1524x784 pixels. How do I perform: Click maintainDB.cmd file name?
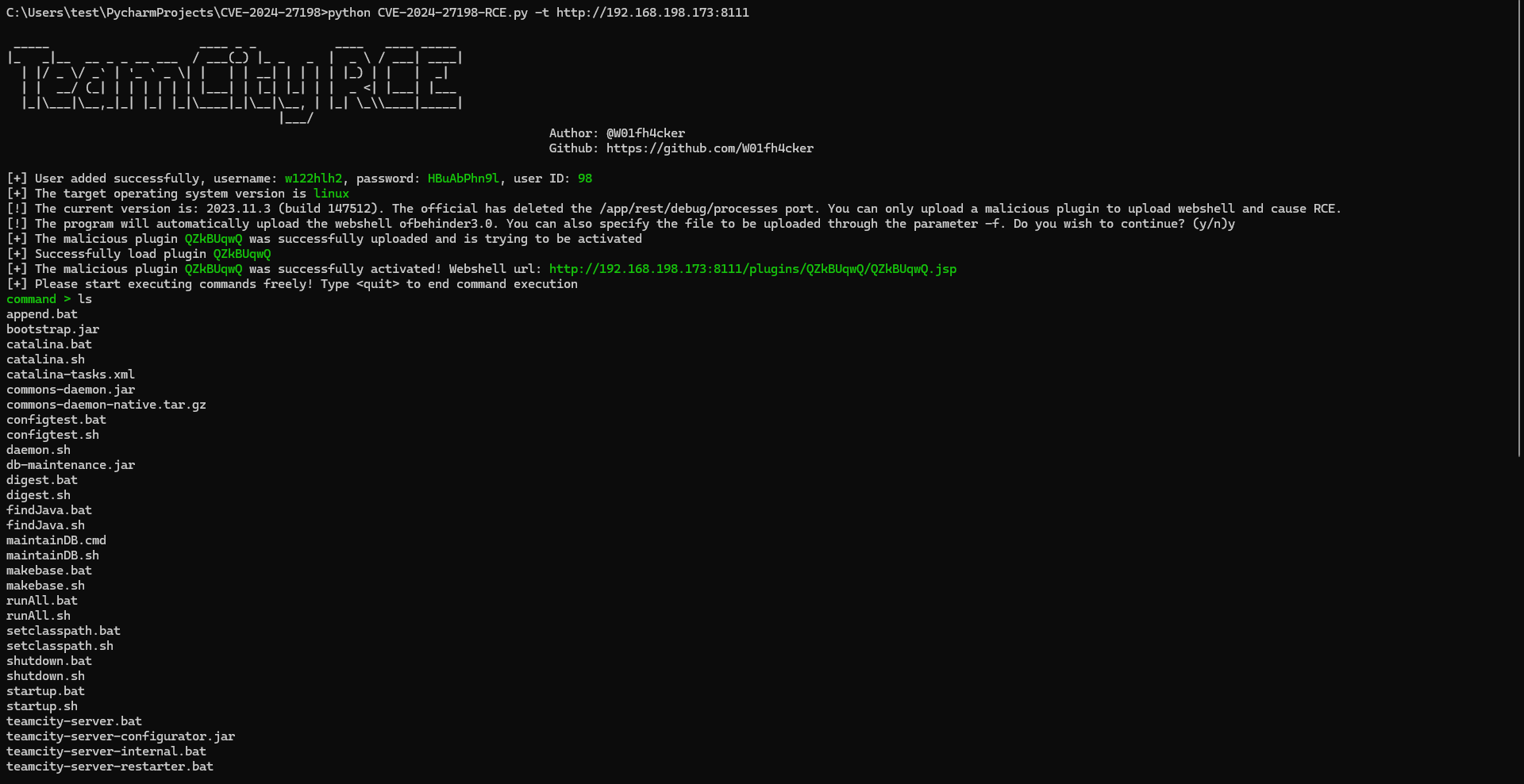(x=56, y=540)
